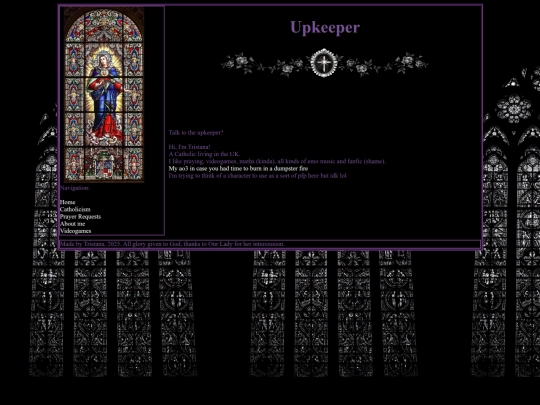Click the 'I like praying, videogames, maths' line
Viewport: 540px width, 405px height.
pos(277,162)
